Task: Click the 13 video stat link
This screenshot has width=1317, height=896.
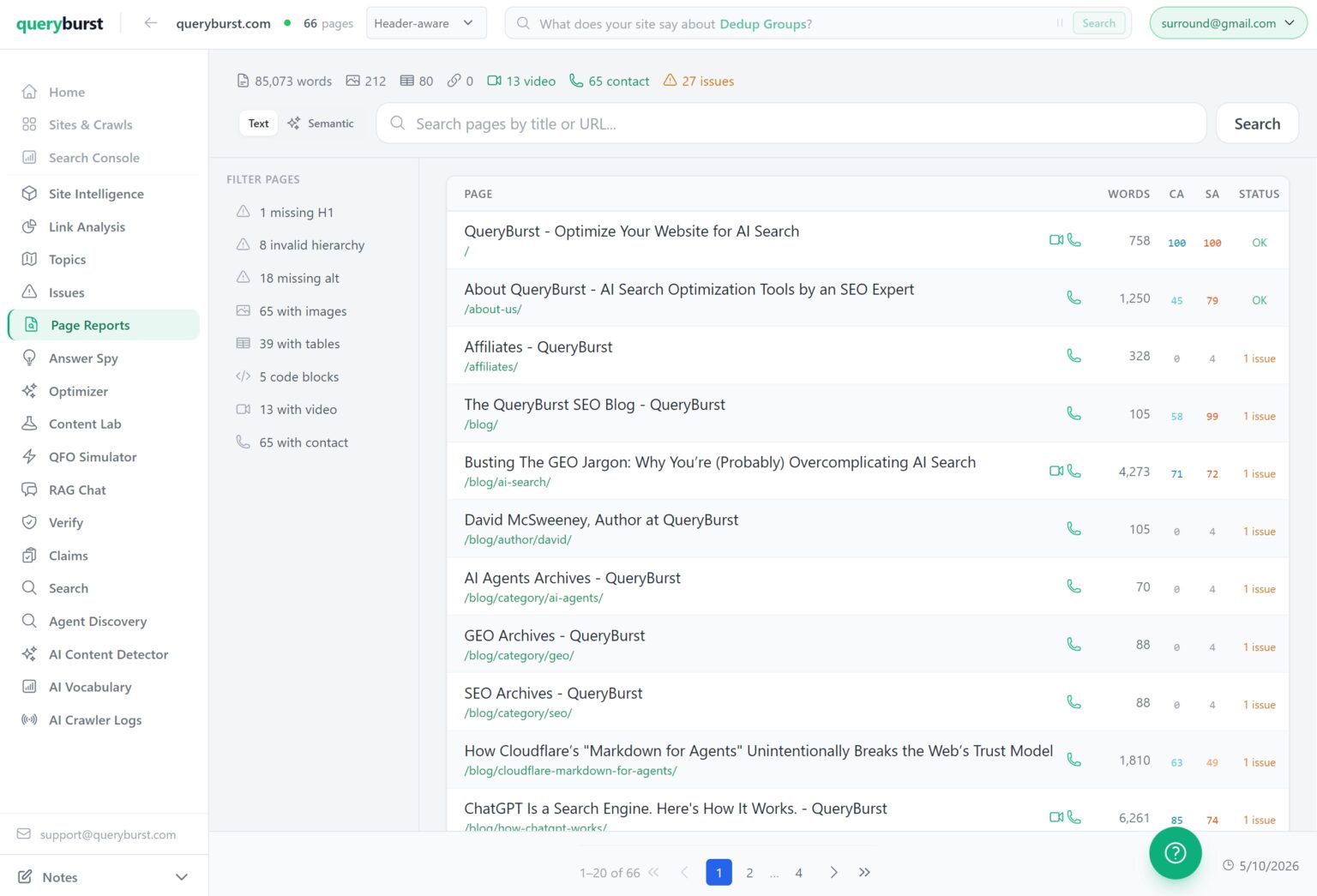Action: 521,81
